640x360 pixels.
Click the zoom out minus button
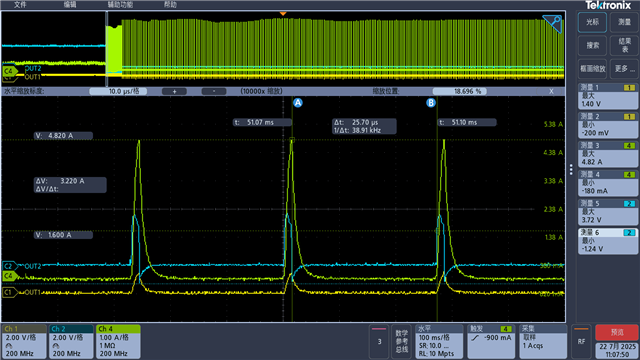[x=214, y=91]
